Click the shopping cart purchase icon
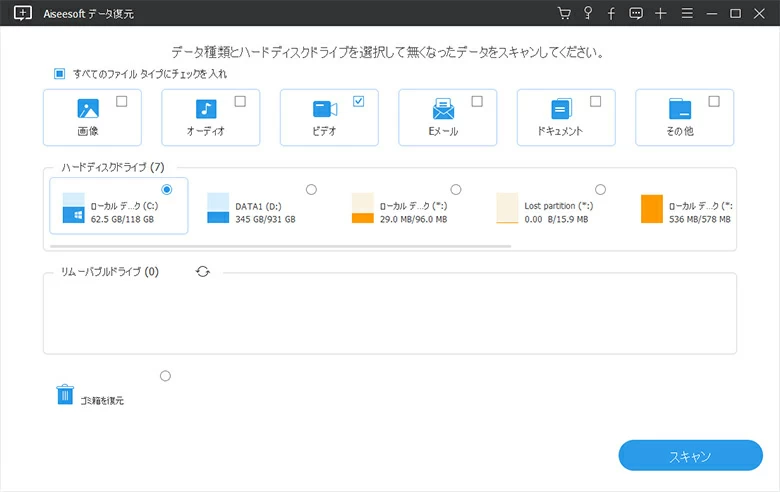This screenshot has height=492, width=780. (x=565, y=13)
